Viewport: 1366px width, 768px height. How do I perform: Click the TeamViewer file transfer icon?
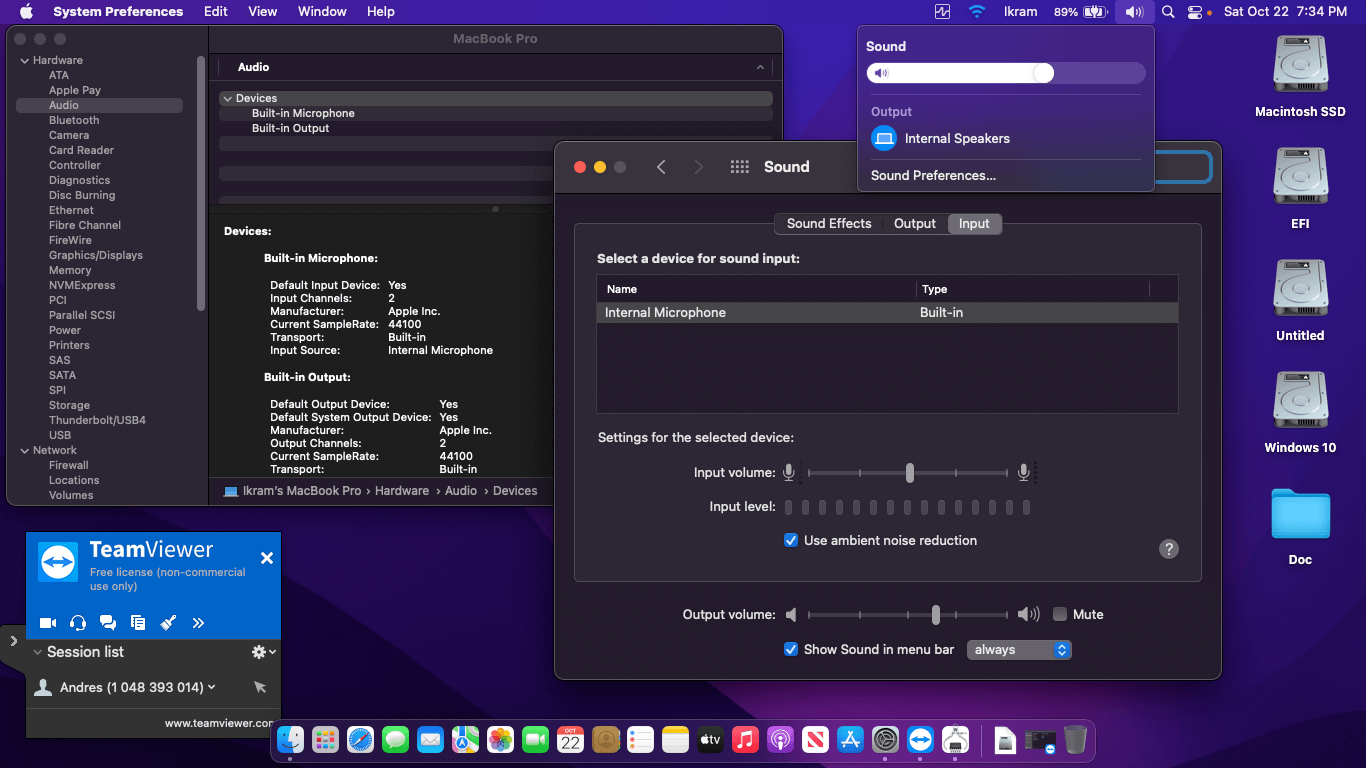click(138, 623)
